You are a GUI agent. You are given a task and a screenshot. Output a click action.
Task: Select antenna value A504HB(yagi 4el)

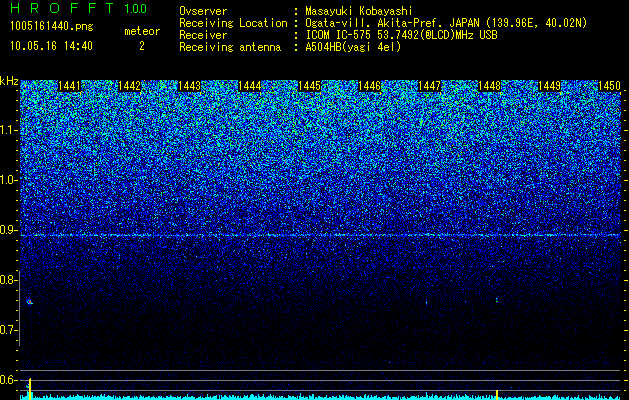353,47
